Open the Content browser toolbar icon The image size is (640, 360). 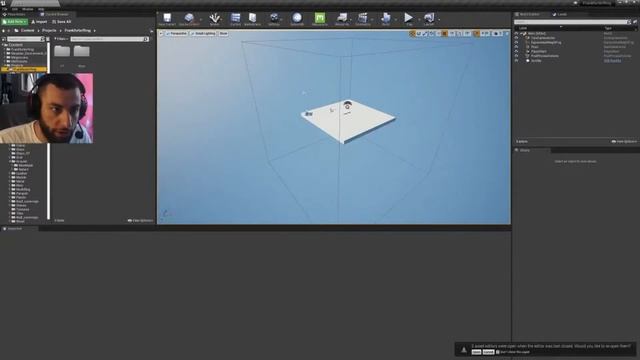click(236, 19)
